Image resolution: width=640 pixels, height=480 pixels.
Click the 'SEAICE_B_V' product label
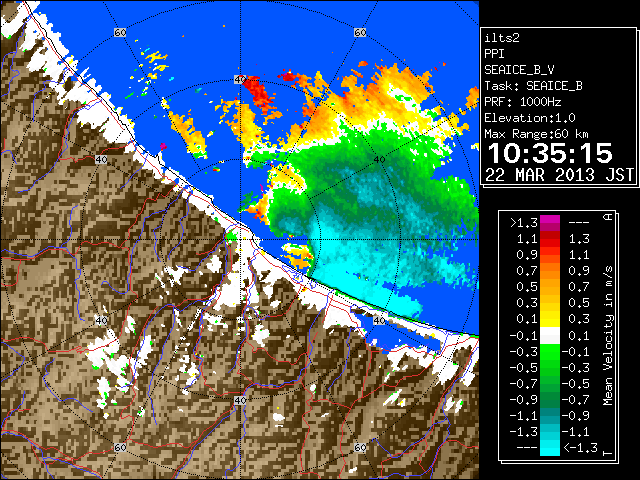[519, 70]
